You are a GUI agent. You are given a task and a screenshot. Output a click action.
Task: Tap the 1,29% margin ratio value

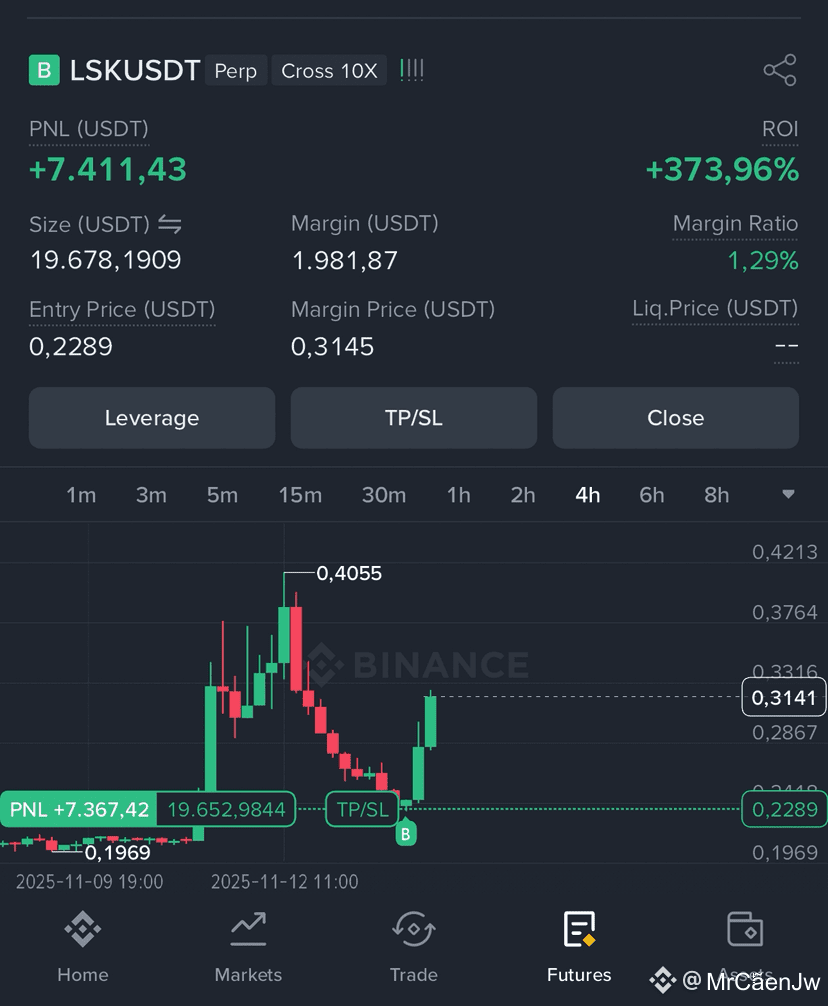point(763,260)
